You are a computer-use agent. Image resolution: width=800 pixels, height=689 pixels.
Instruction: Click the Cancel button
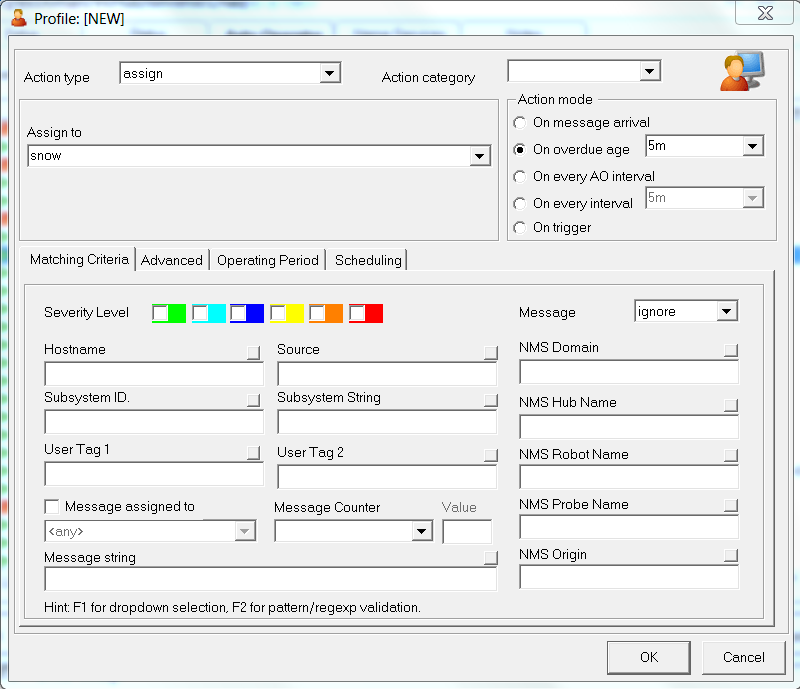click(x=743, y=658)
